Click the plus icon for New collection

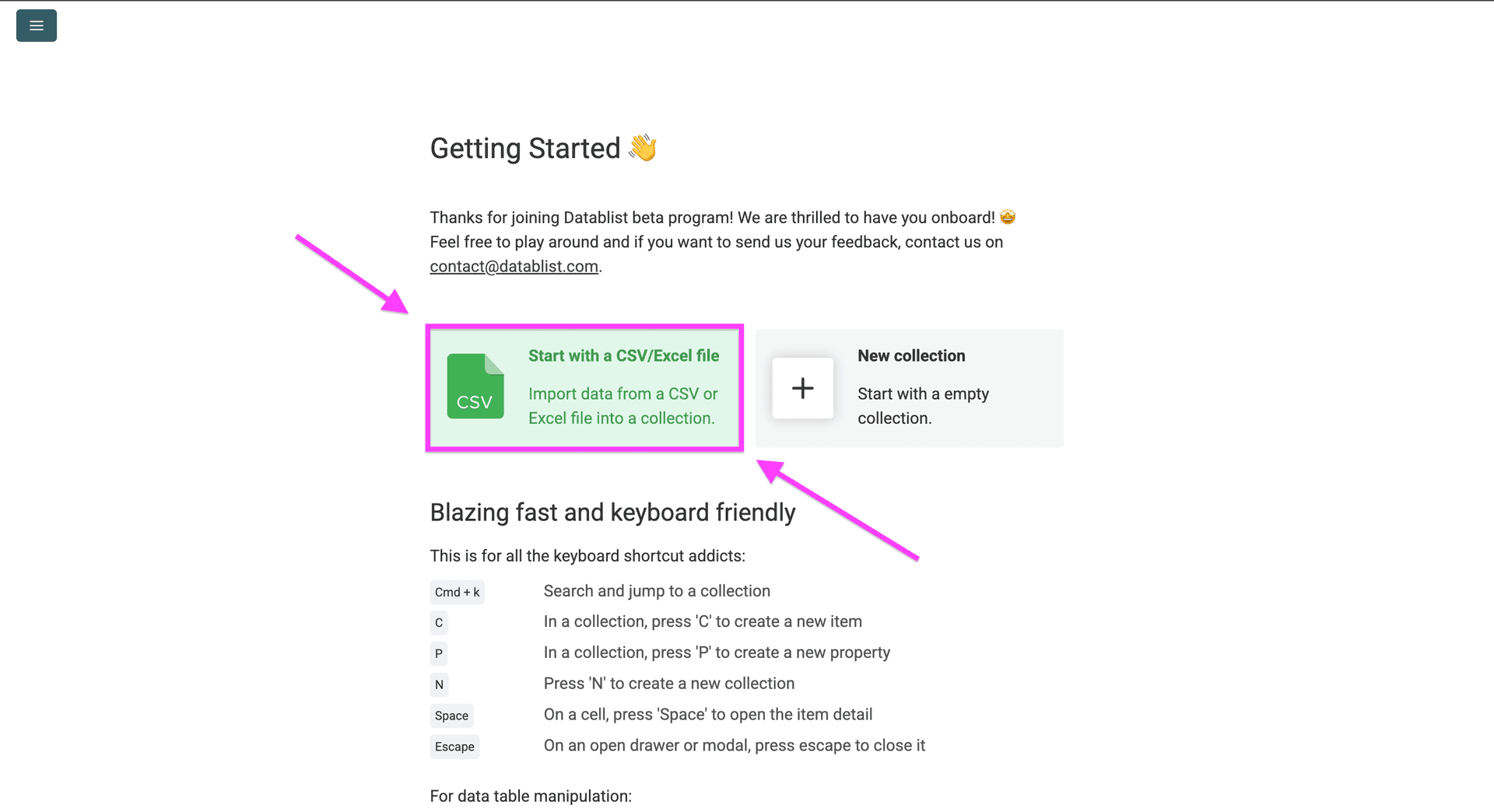802,388
